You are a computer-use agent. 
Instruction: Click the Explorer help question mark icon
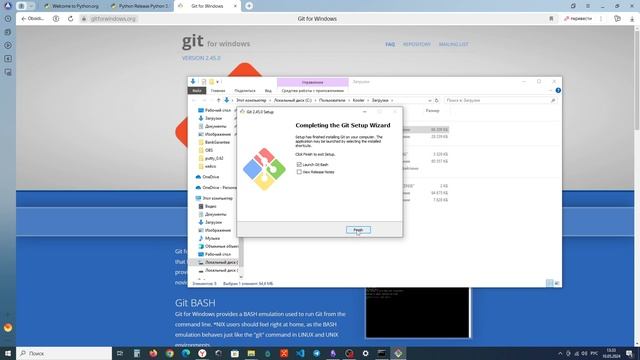(558, 91)
